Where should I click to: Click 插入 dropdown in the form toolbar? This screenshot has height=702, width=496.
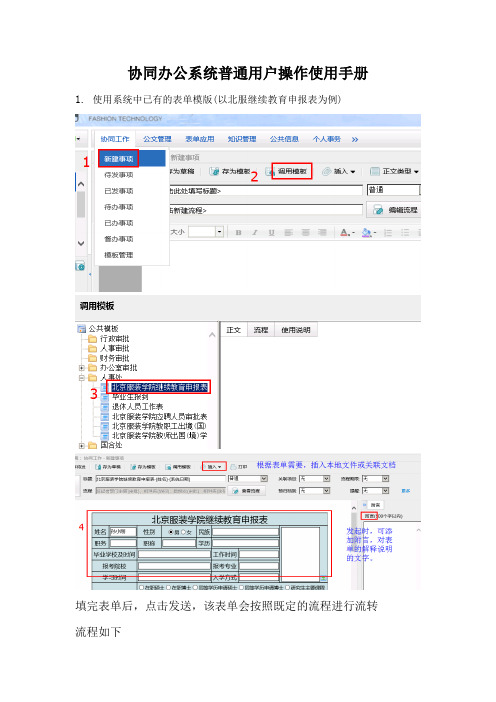point(214,467)
